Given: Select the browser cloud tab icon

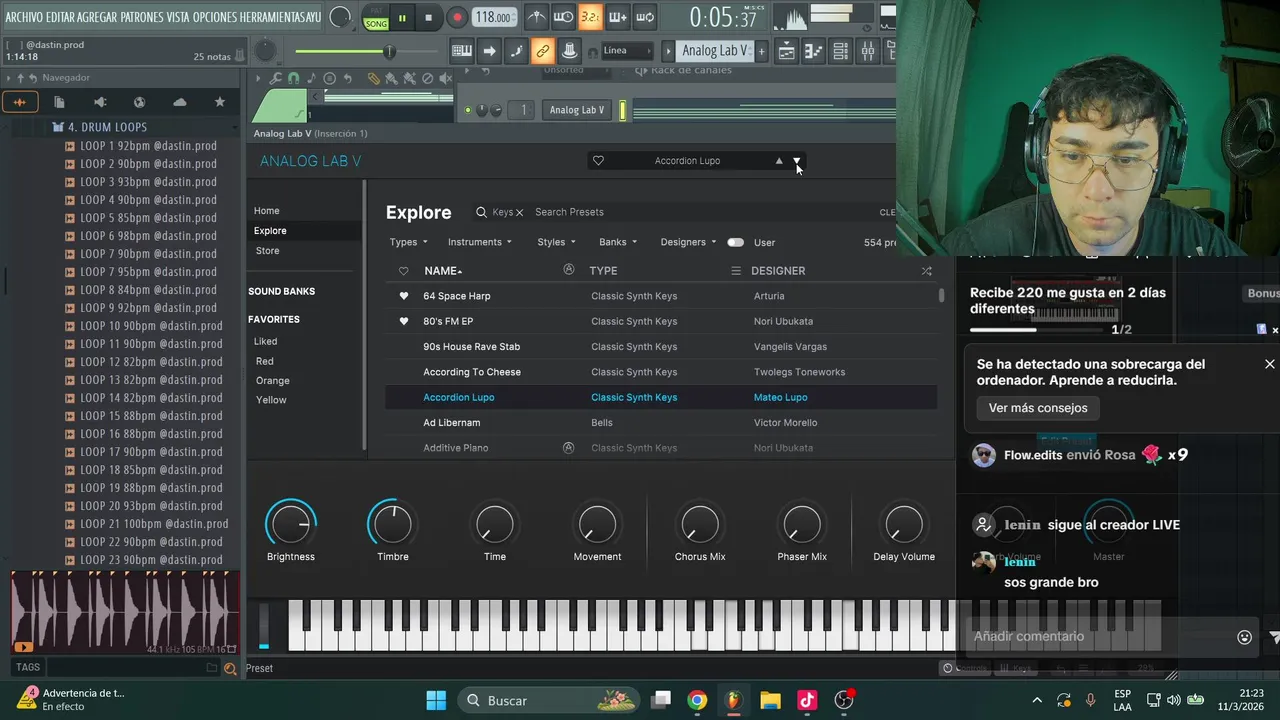Looking at the screenshot, I should click(x=179, y=102).
